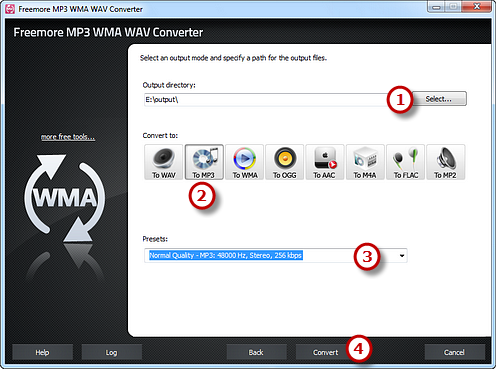Close the Freemore converter window

[477, 7]
